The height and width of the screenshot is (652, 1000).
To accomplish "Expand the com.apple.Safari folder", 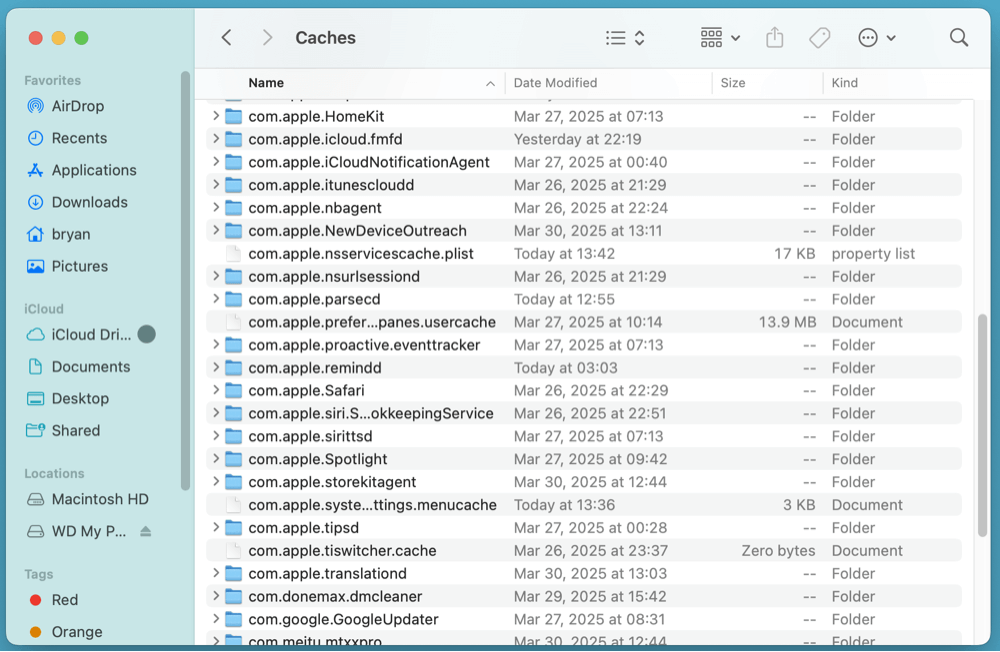I will point(217,390).
